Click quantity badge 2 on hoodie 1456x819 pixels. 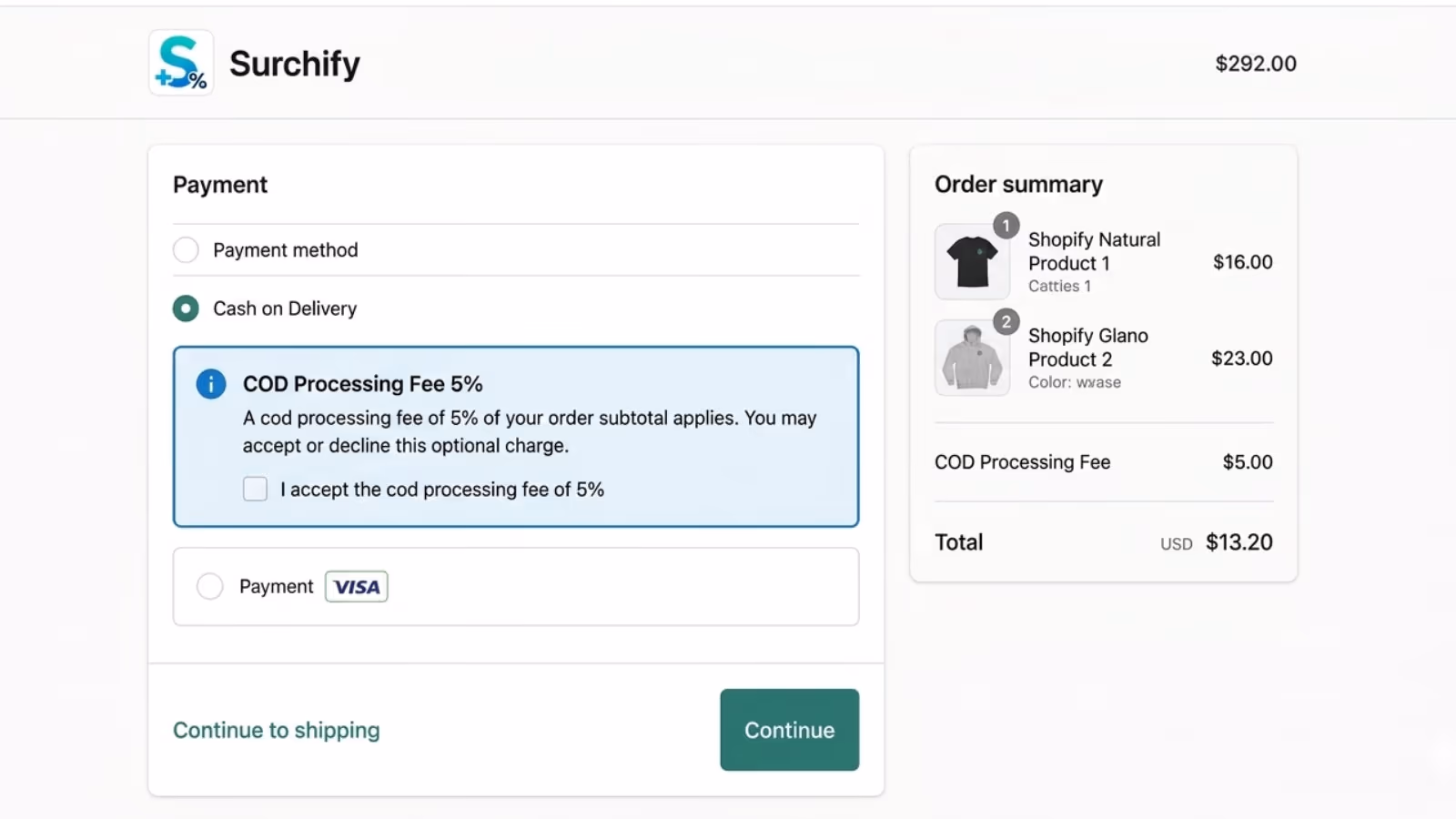[1006, 322]
